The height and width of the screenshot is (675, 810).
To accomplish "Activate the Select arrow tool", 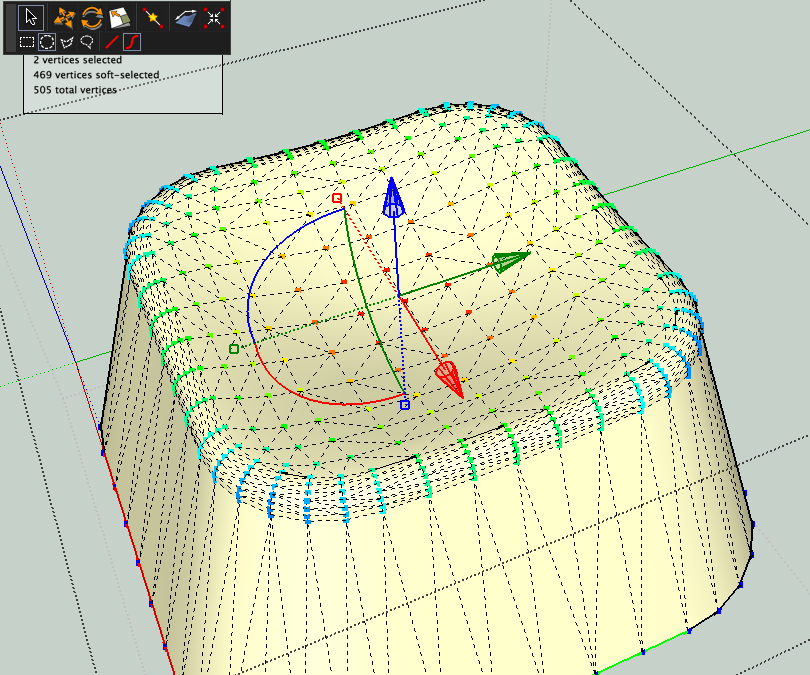I will 31,17.
